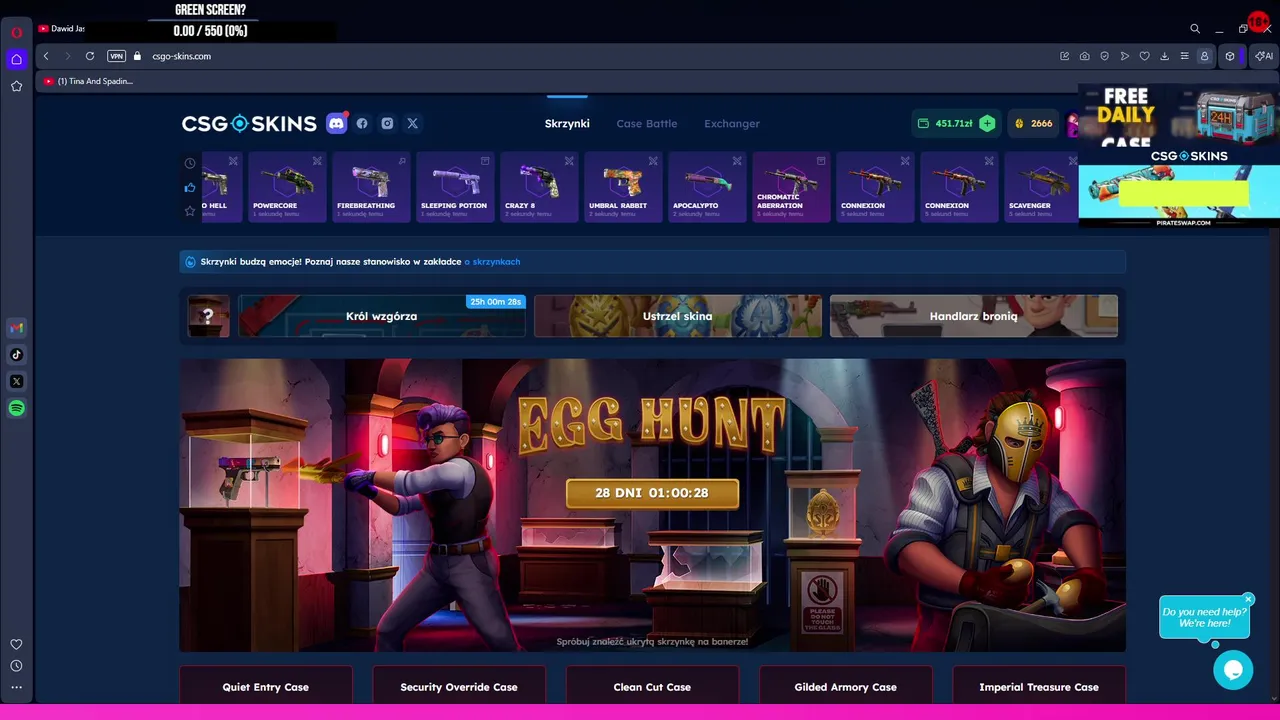Click the search tabs magnifier icon
The height and width of the screenshot is (720, 1280).
[x=1195, y=29]
